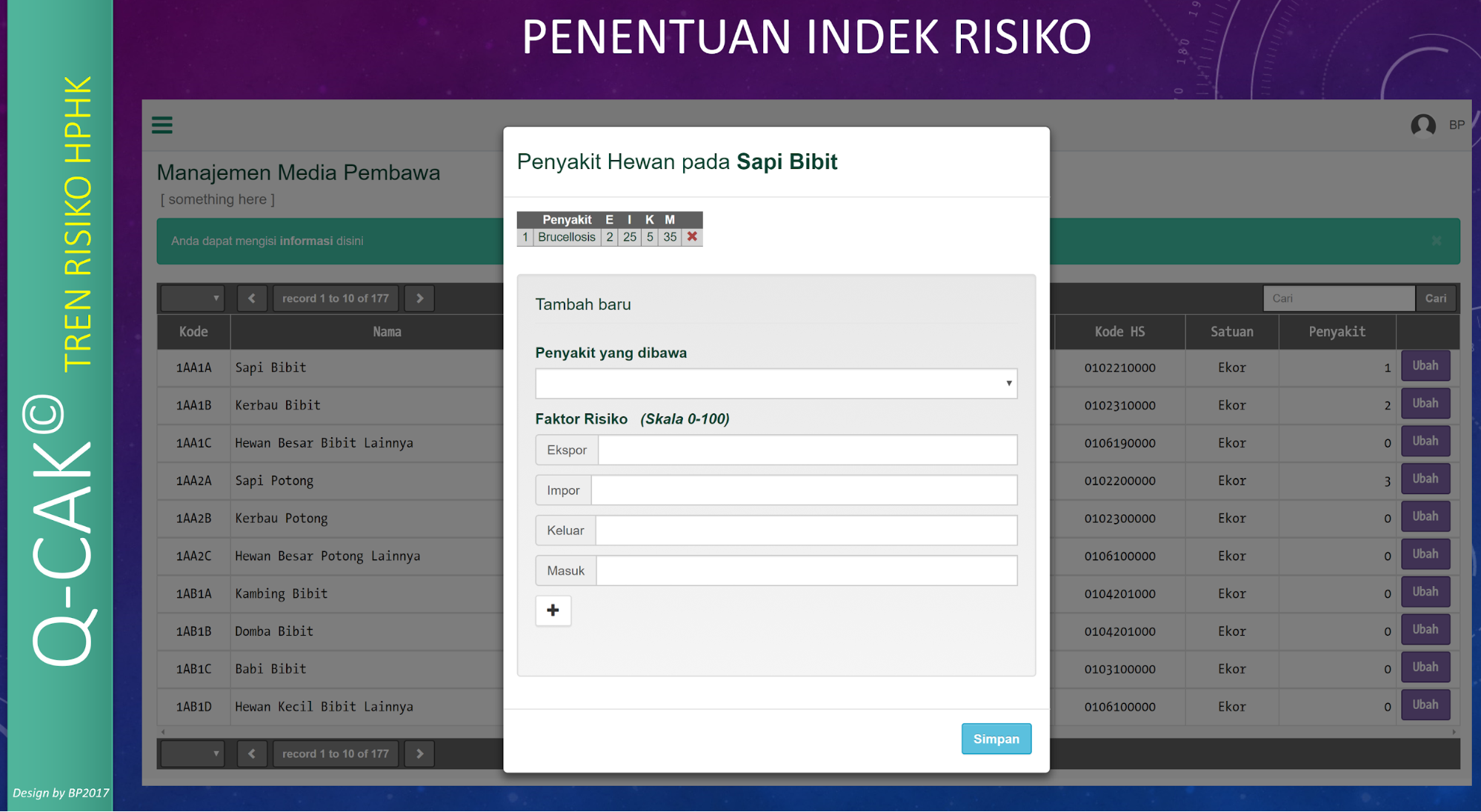Go to next page in top pagination

tap(419, 299)
